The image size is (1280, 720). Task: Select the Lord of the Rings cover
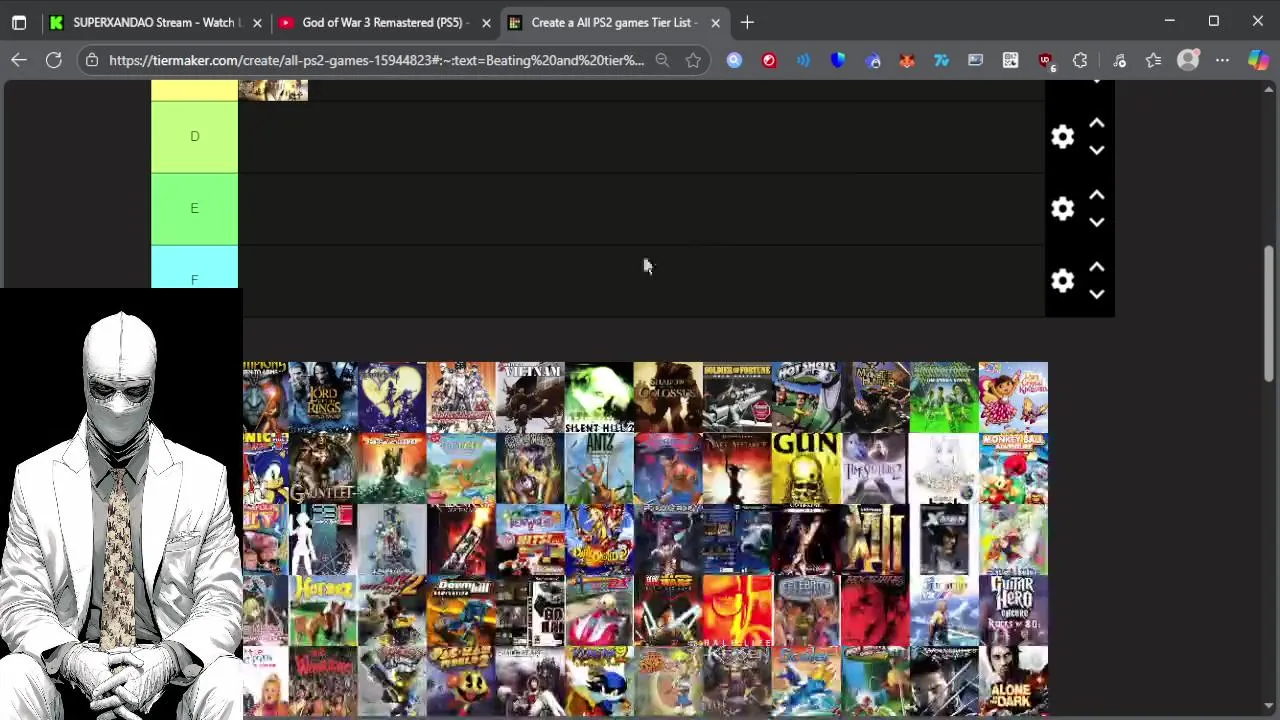point(323,397)
